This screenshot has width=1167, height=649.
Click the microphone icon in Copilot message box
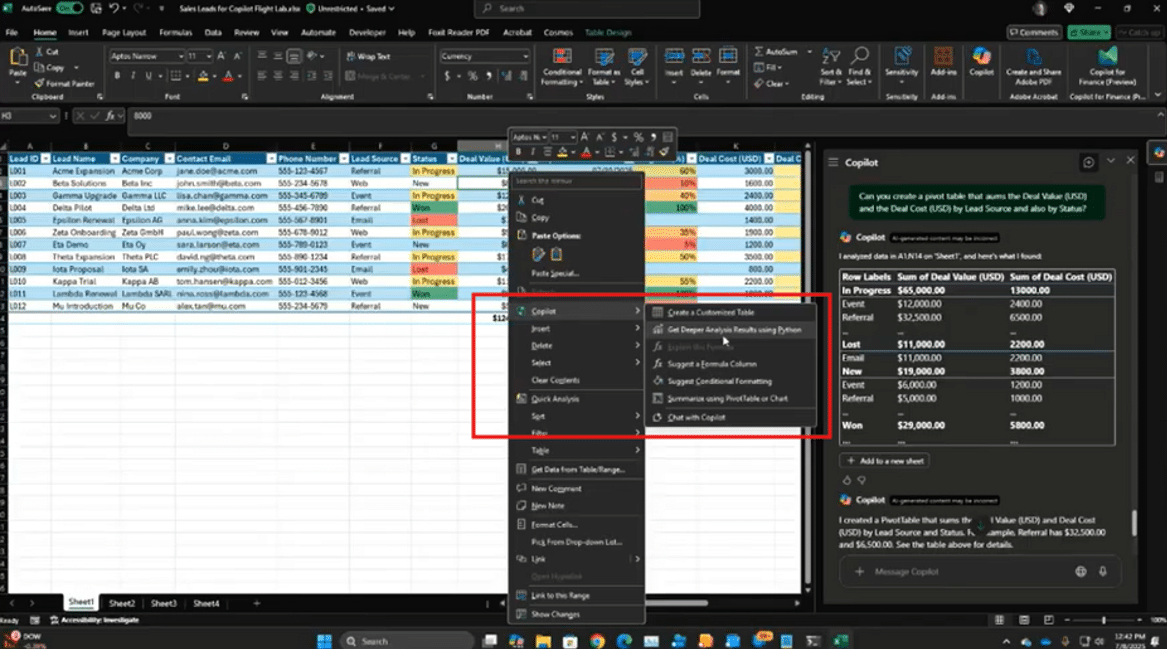[1103, 572]
